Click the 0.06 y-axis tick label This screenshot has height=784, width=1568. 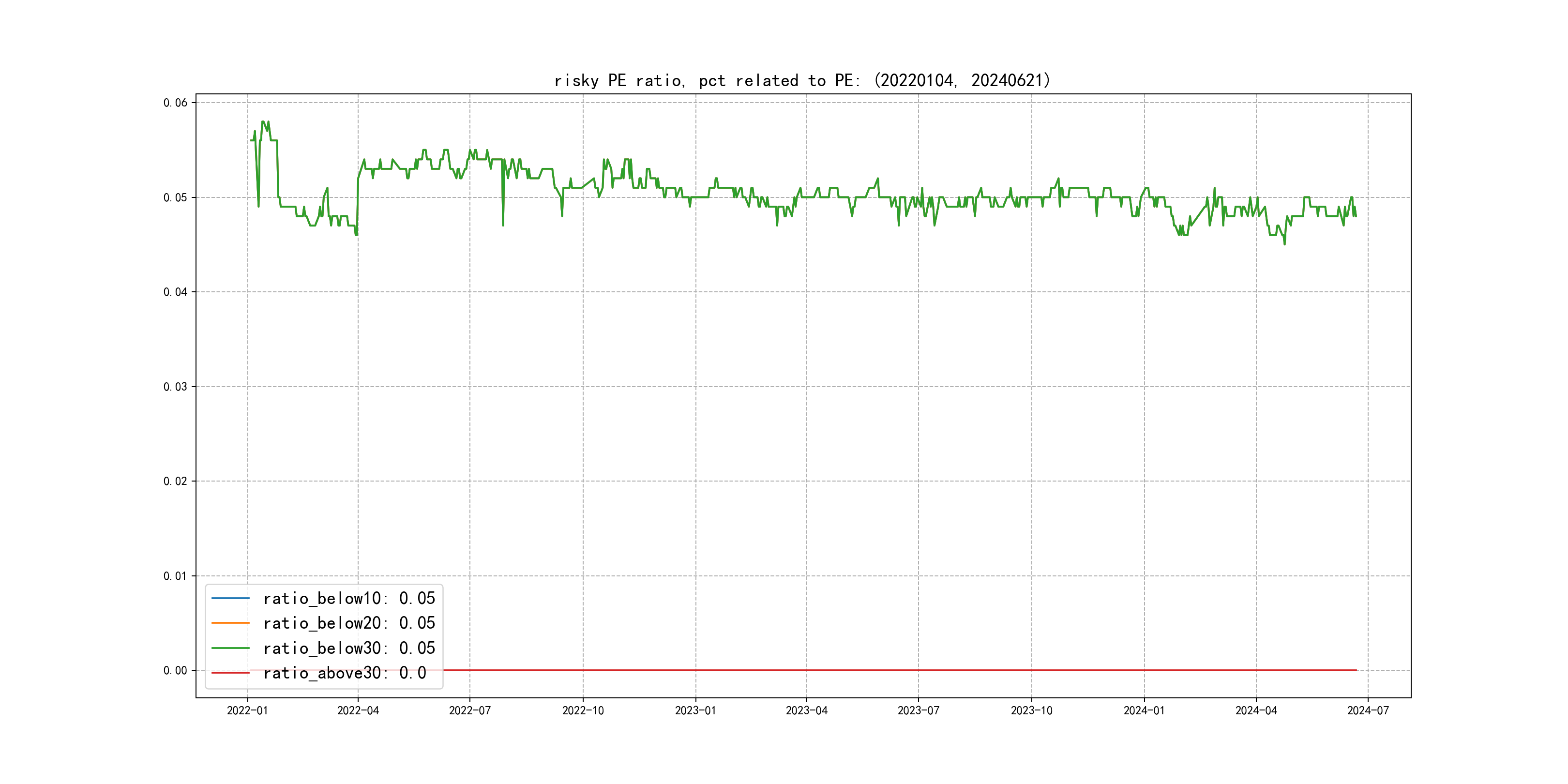click(x=175, y=103)
